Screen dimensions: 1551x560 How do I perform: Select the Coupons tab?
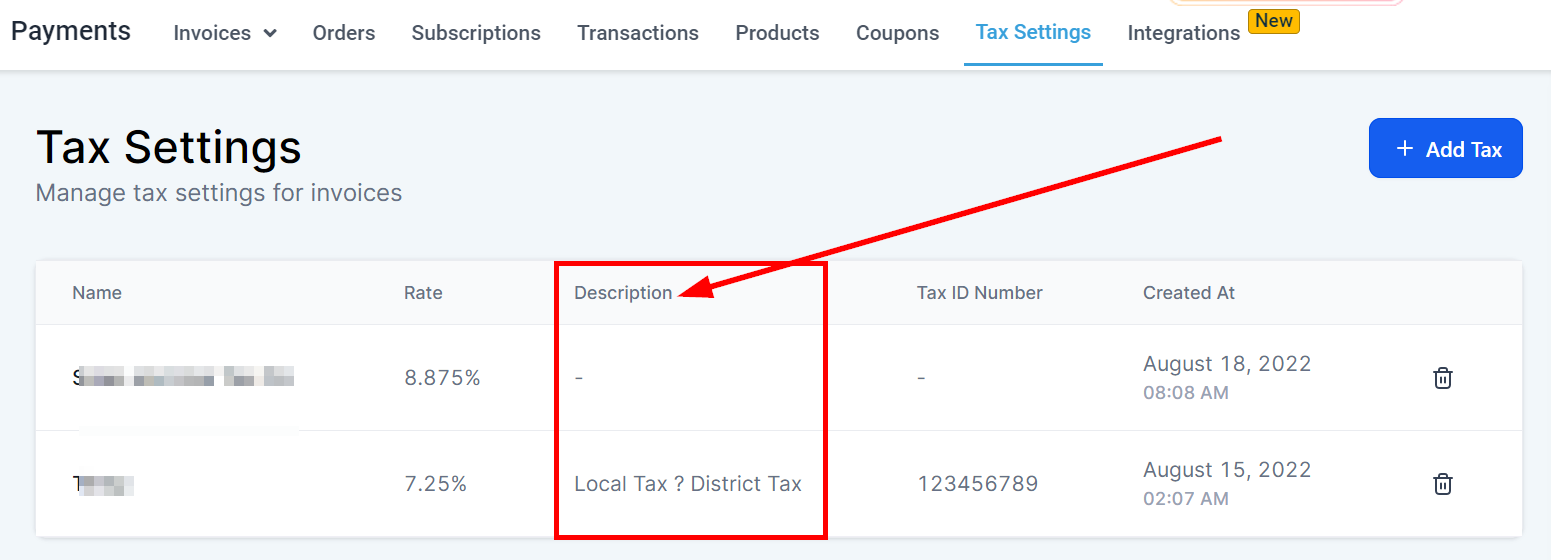[x=897, y=33]
